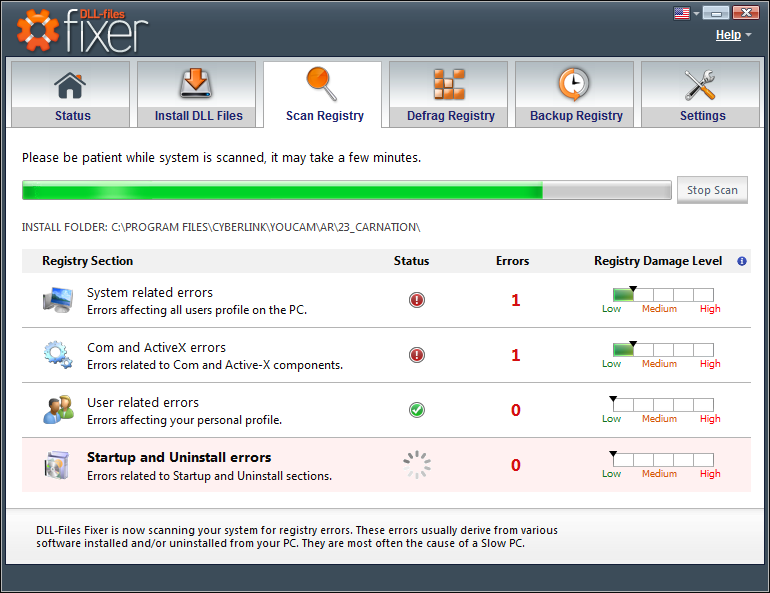
Task: Click the INSTALL FOLDER path text
Action: tap(221, 227)
